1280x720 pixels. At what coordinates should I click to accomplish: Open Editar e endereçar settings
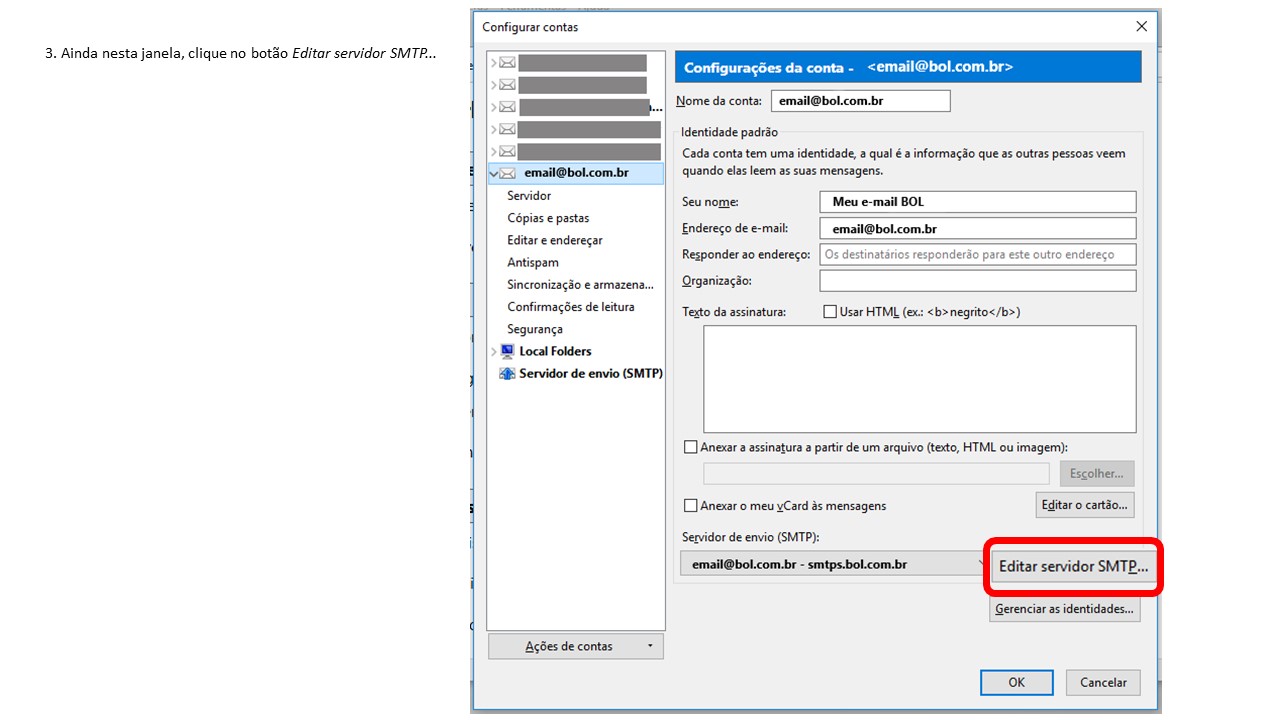coord(555,240)
